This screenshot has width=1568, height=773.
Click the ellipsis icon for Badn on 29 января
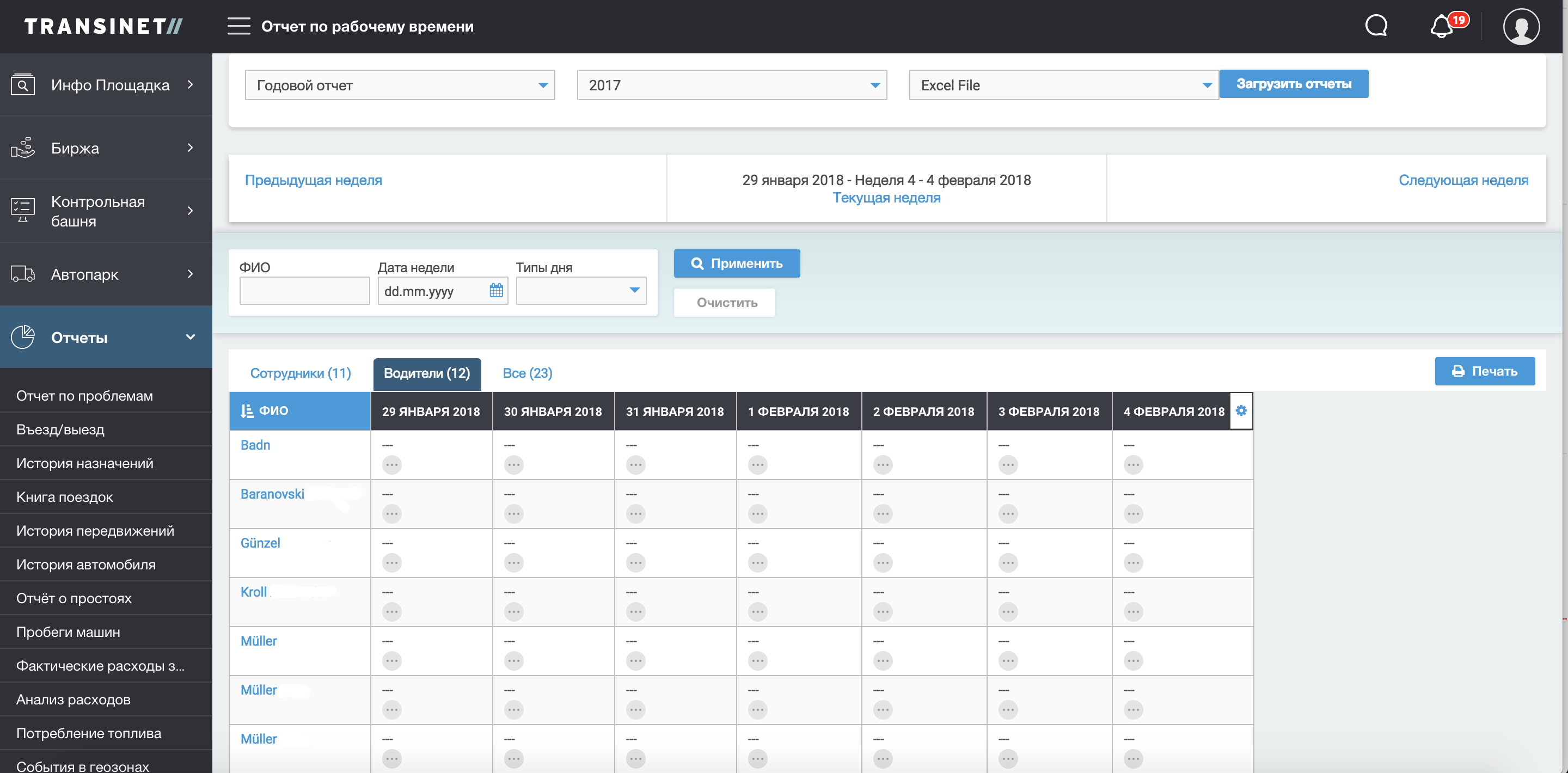tap(391, 465)
